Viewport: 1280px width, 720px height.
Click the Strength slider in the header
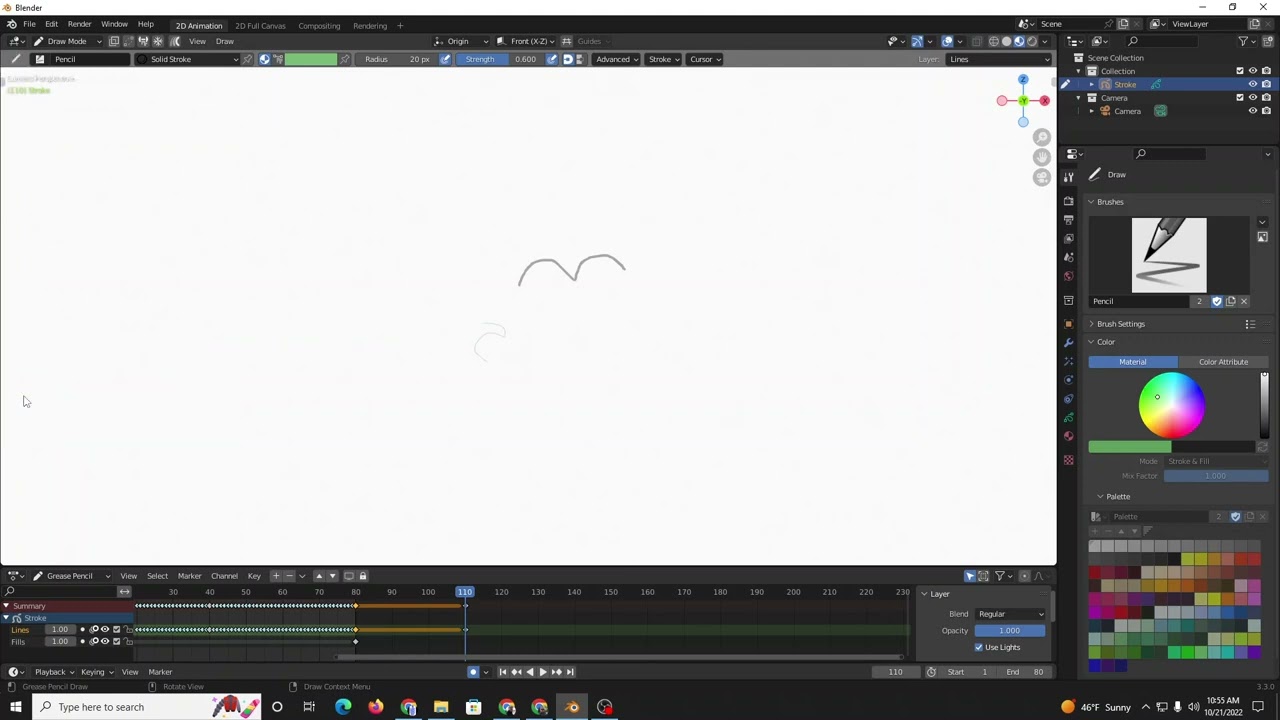tap(502, 59)
